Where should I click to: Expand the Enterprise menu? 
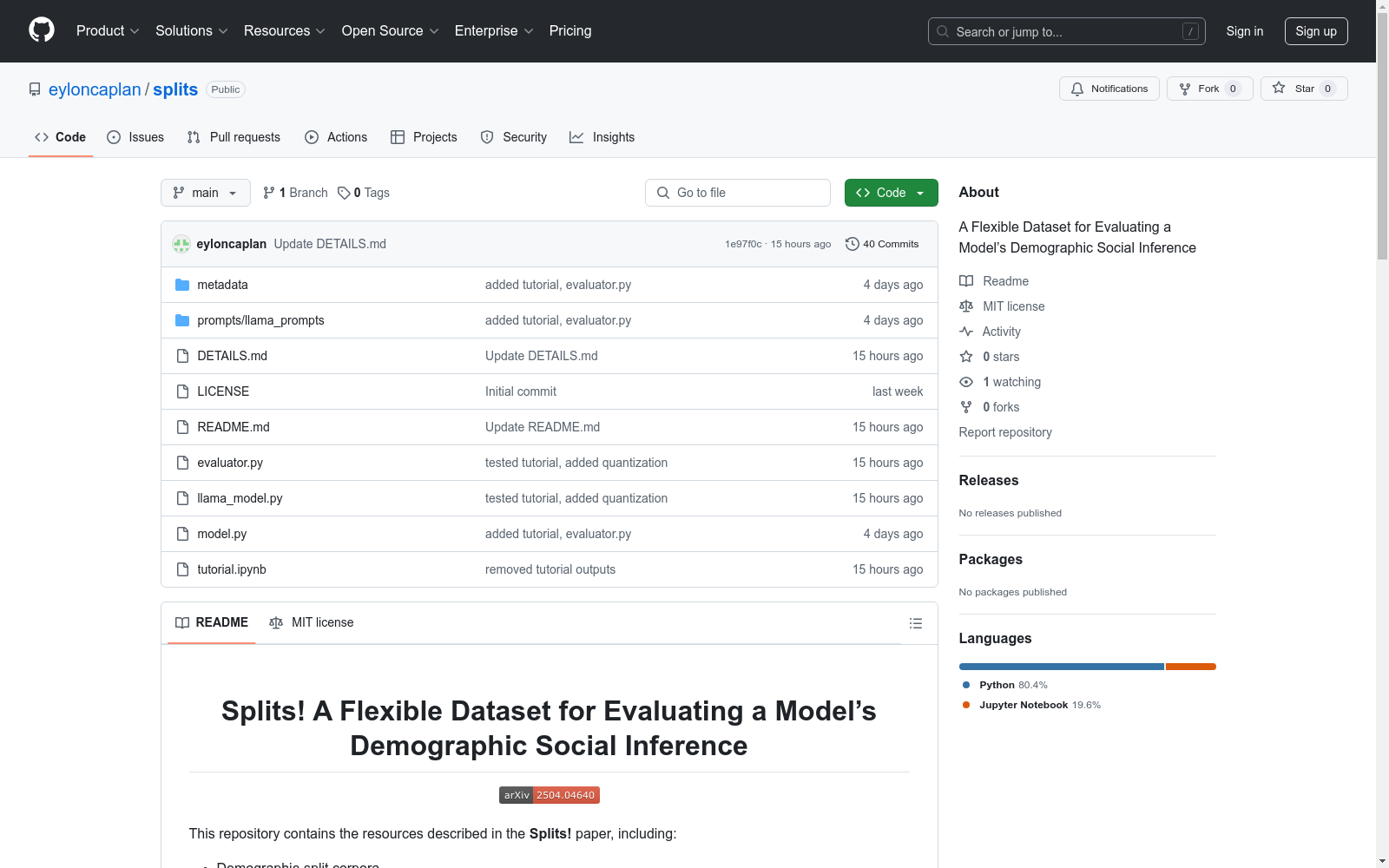coord(494,31)
